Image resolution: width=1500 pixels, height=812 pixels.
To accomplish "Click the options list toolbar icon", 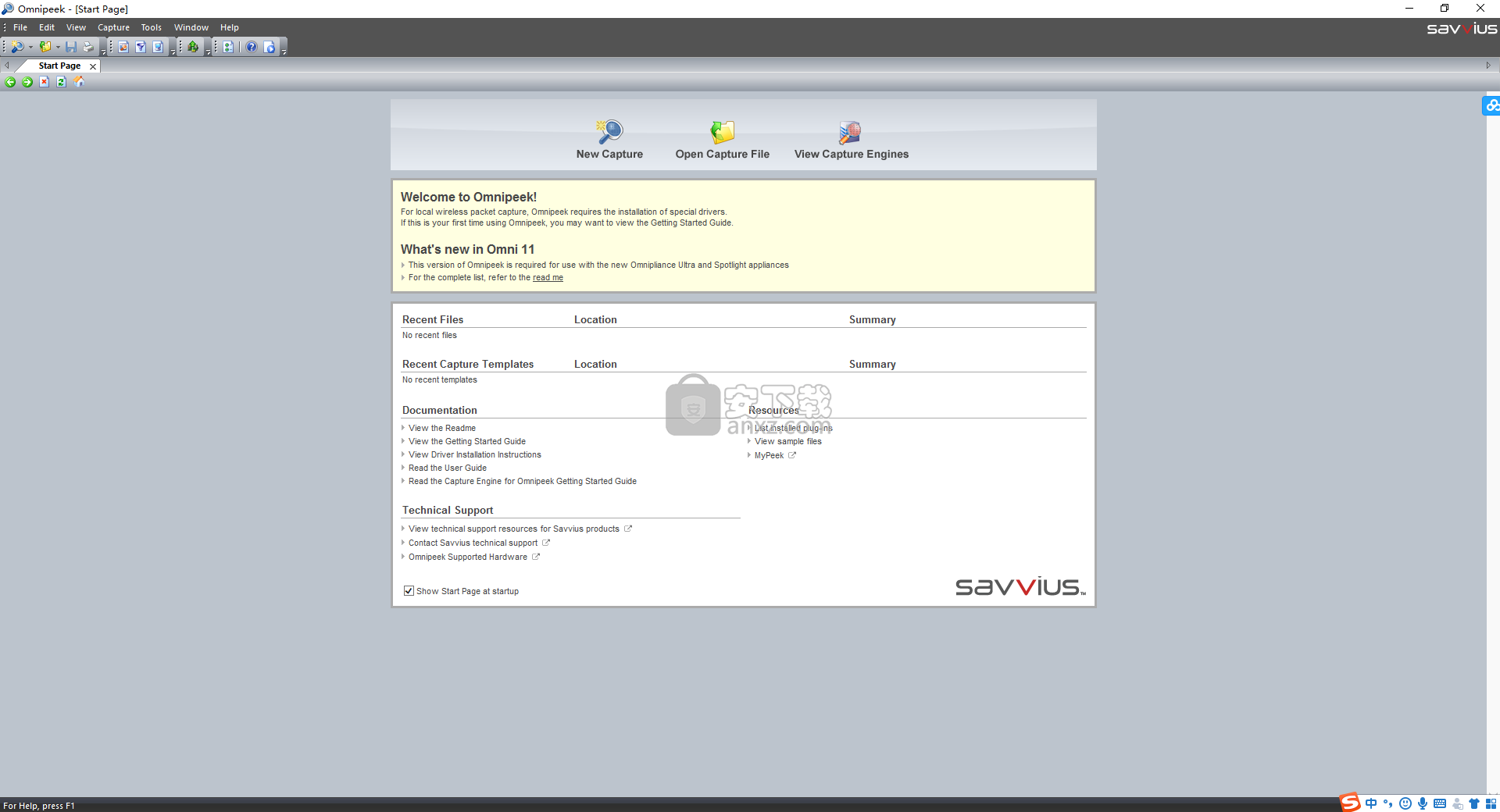I will 228,47.
